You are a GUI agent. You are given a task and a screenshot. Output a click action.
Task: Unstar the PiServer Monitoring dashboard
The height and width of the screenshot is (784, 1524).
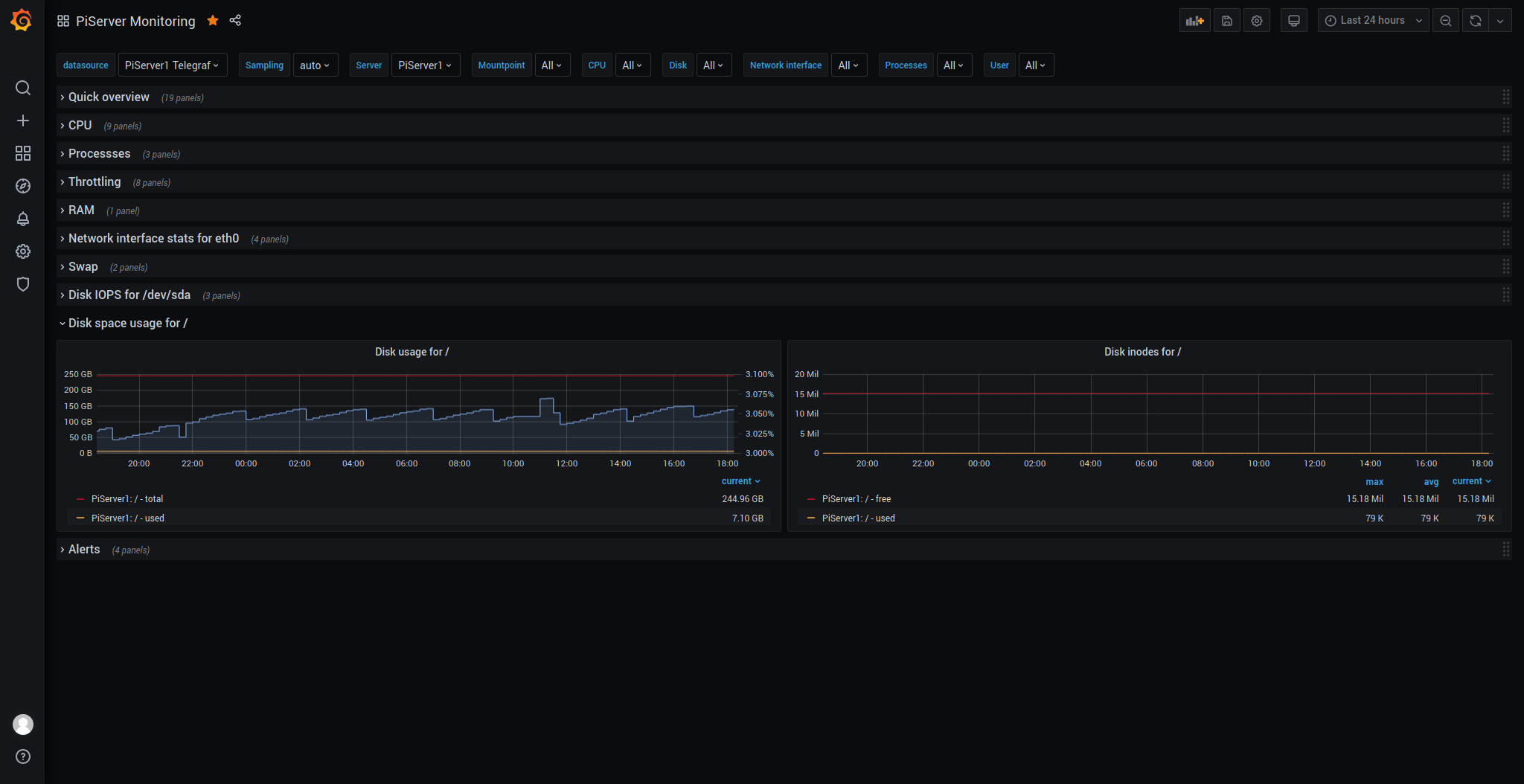tap(213, 20)
